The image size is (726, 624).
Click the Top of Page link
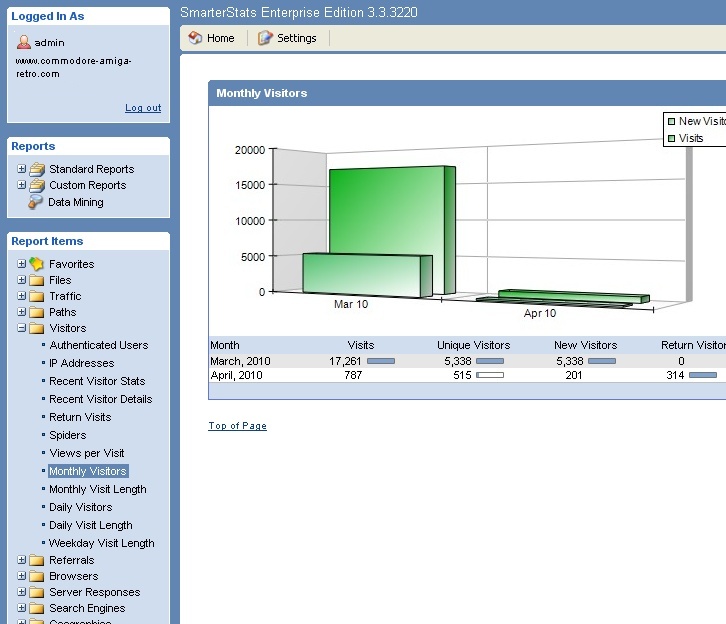(x=237, y=426)
